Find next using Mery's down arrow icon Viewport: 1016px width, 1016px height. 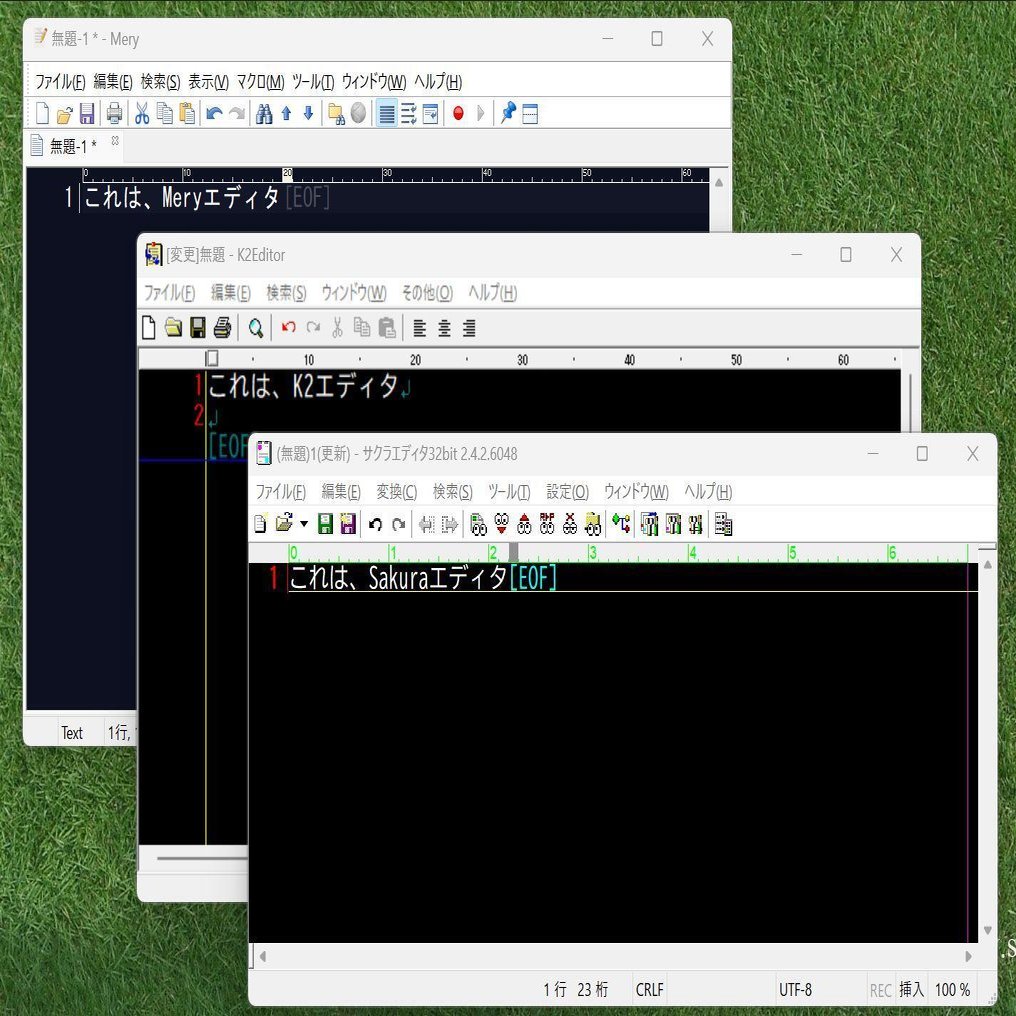(x=308, y=113)
